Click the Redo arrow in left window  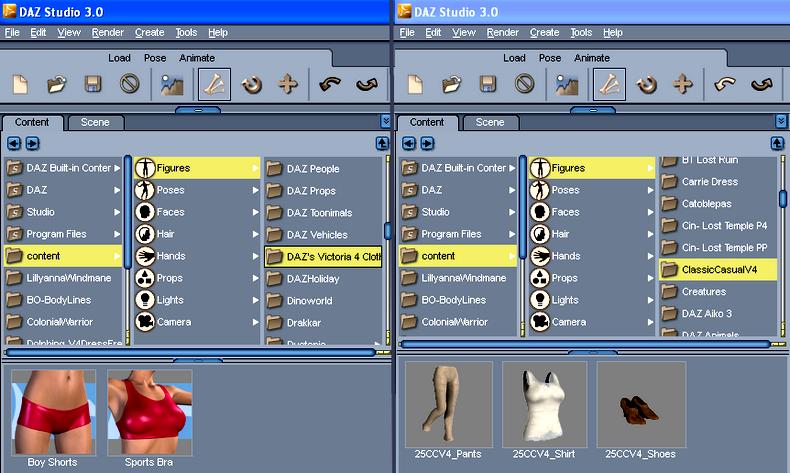(367, 84)
